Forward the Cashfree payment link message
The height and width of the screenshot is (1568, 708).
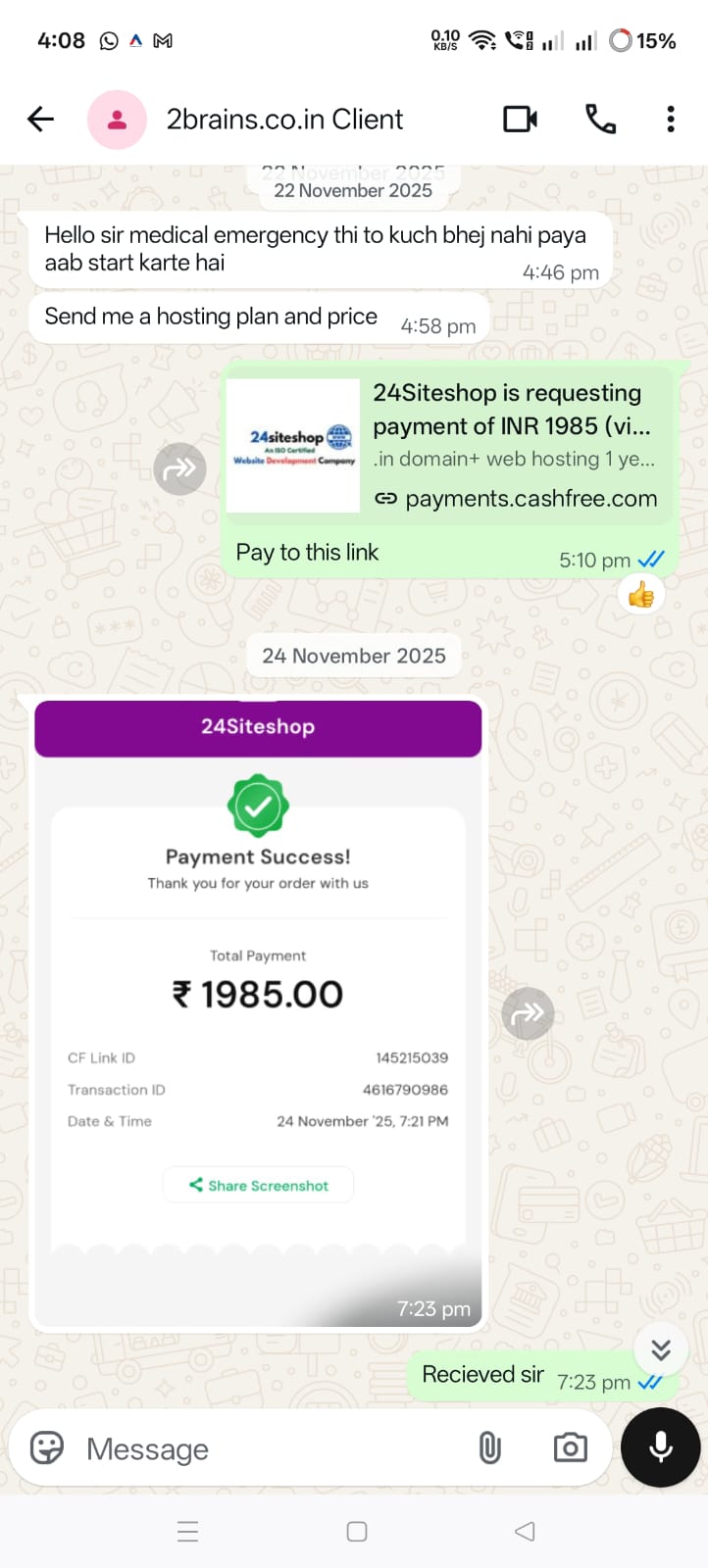pos(179,468)
